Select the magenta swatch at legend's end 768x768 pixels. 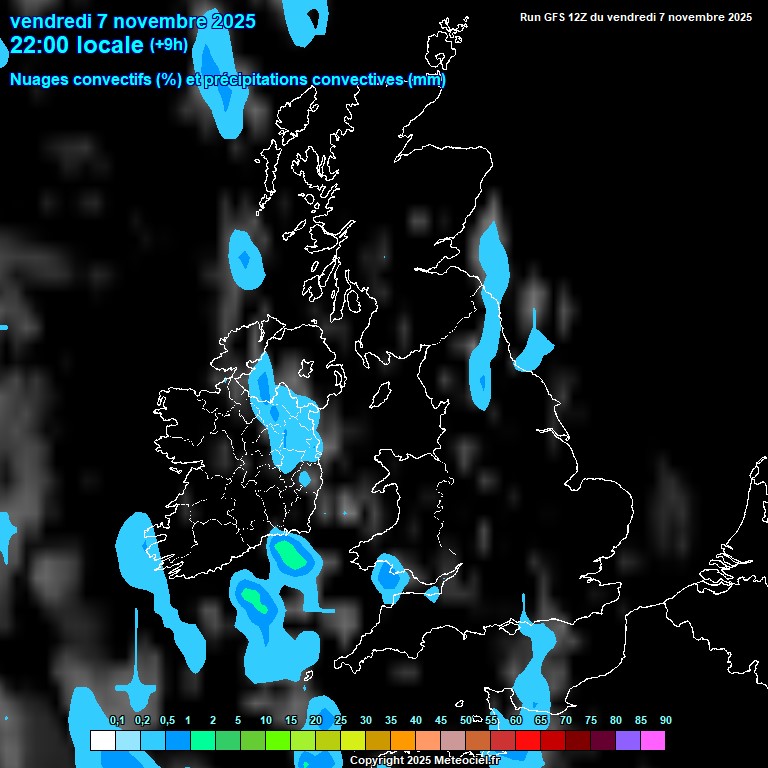(x=653, y=741)
